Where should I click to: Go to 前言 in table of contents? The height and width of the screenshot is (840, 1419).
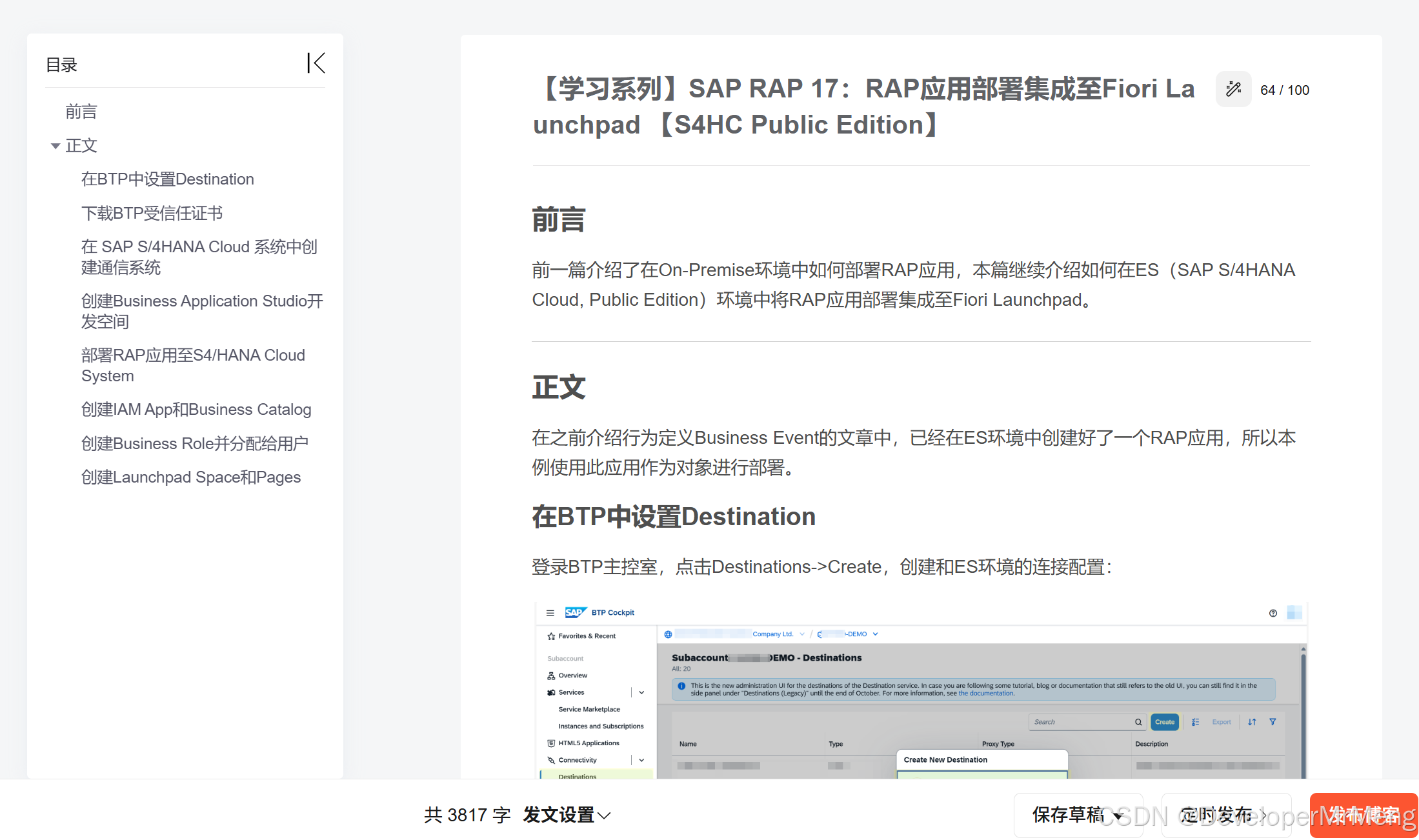coord(81,112)
